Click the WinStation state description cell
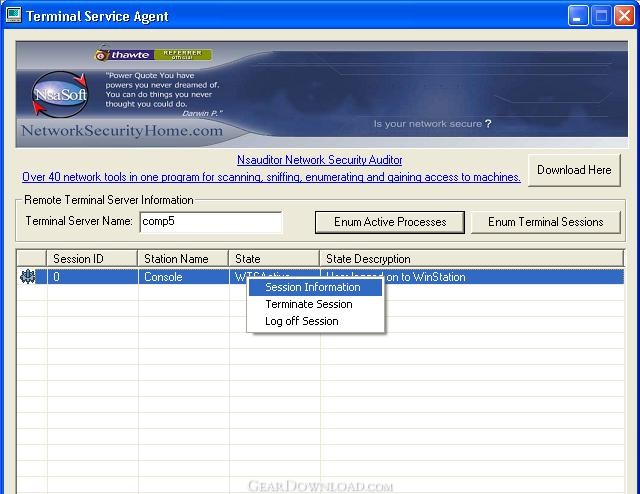 coord(472,277)
